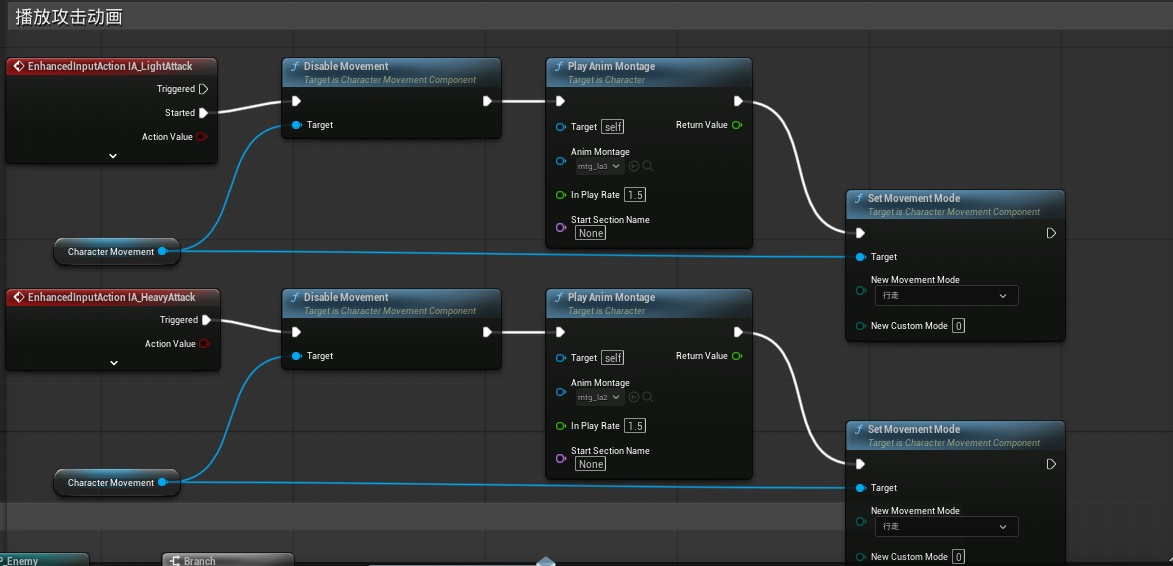Select the Disable Movement node title after IA_LightAttack
The width and height of the screenshot is (1173, 566).
pos(345,66)
